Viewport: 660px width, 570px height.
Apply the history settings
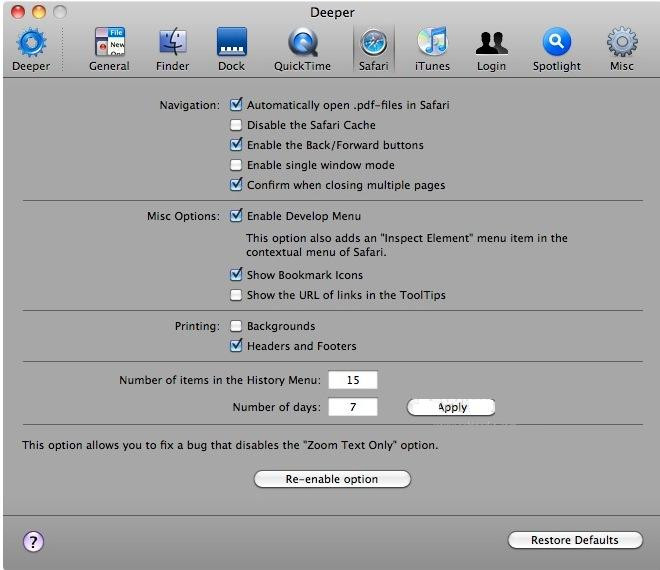pos(451,407)
